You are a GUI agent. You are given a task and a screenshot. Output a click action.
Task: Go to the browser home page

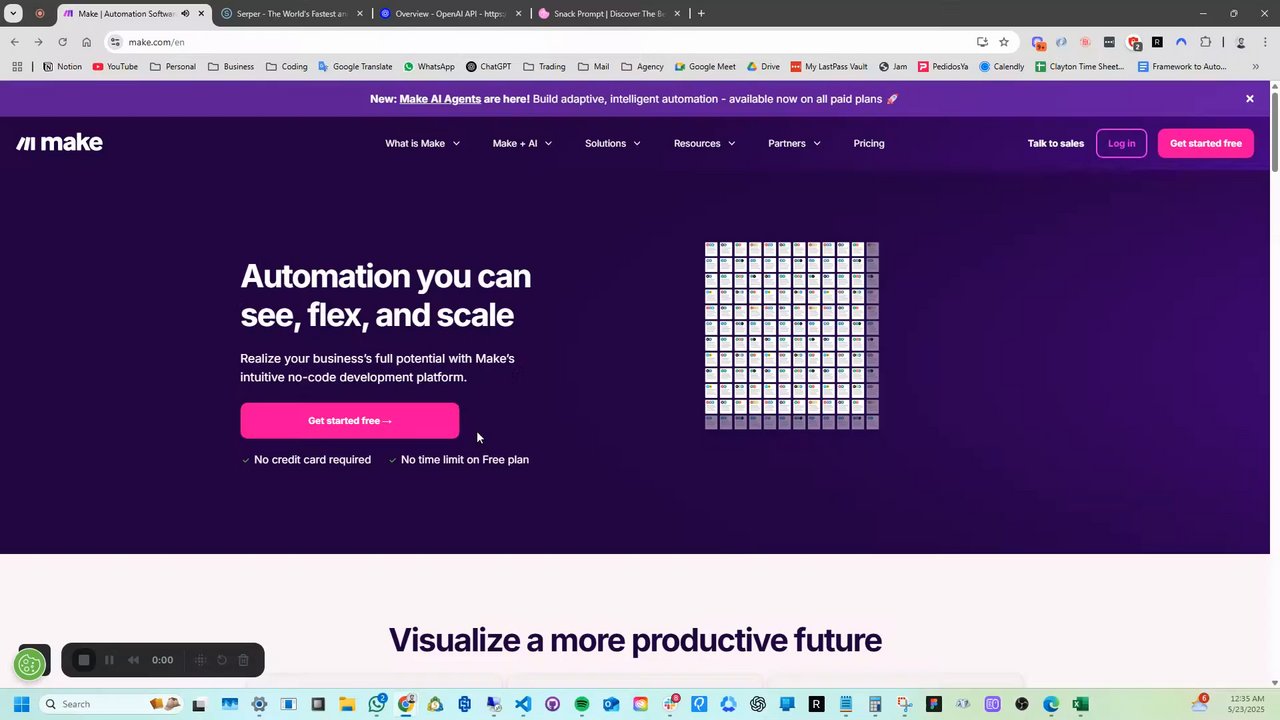coord(86,42)
